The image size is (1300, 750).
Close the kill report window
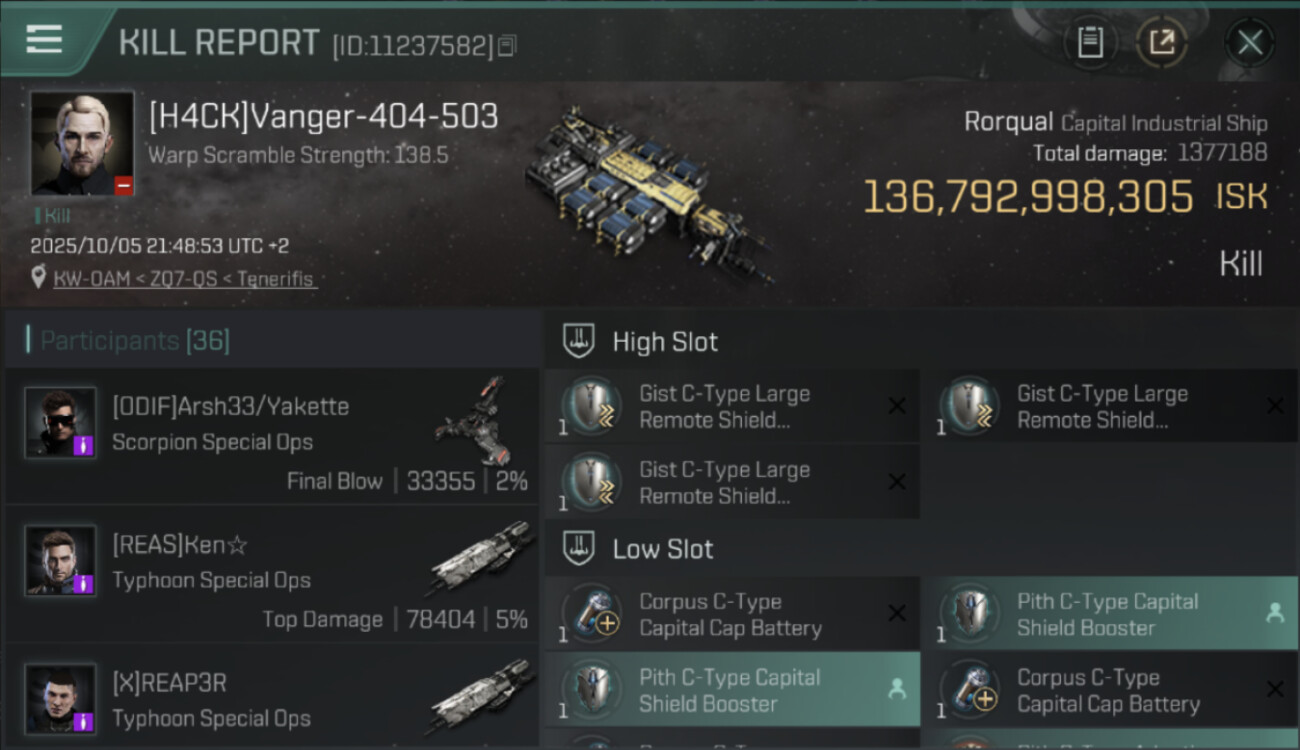1250,42
